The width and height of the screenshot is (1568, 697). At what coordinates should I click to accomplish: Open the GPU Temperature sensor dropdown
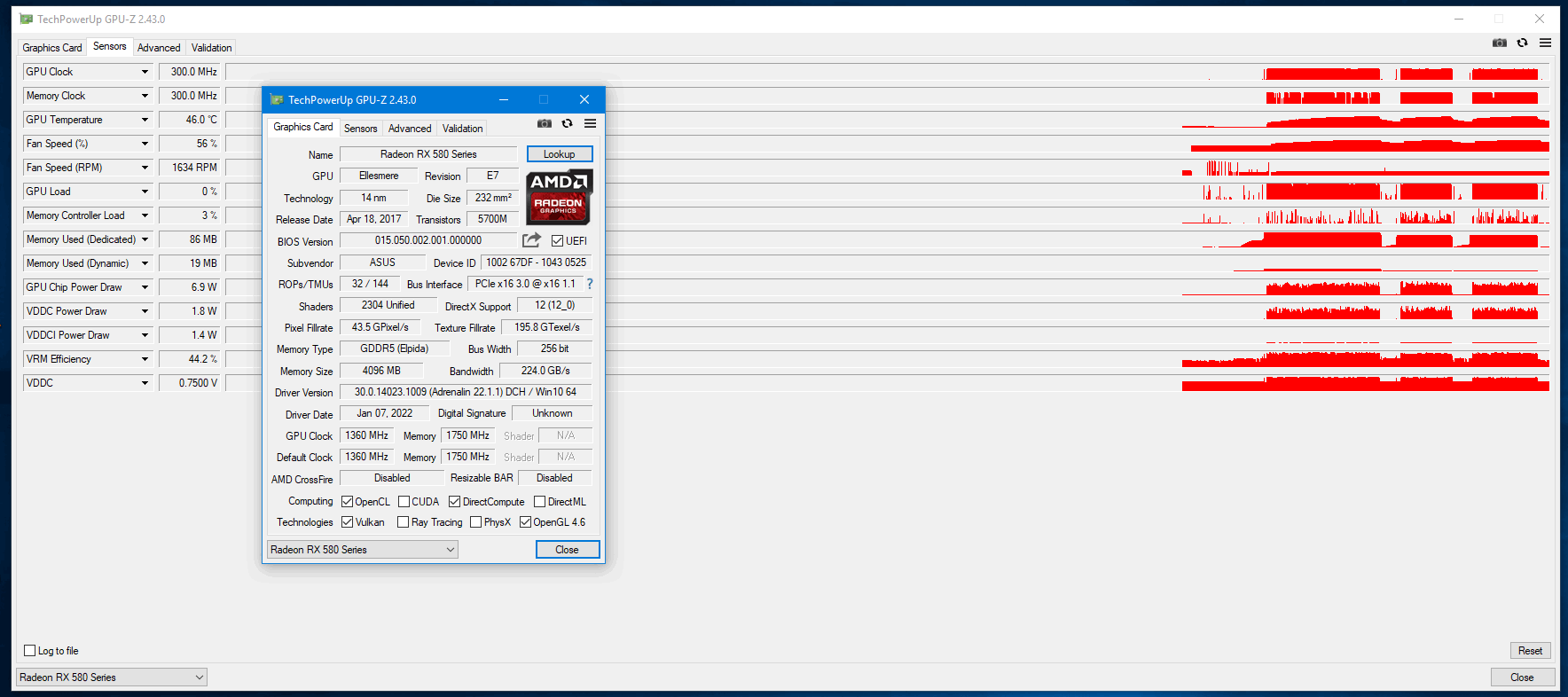click(x=145, y=120)
